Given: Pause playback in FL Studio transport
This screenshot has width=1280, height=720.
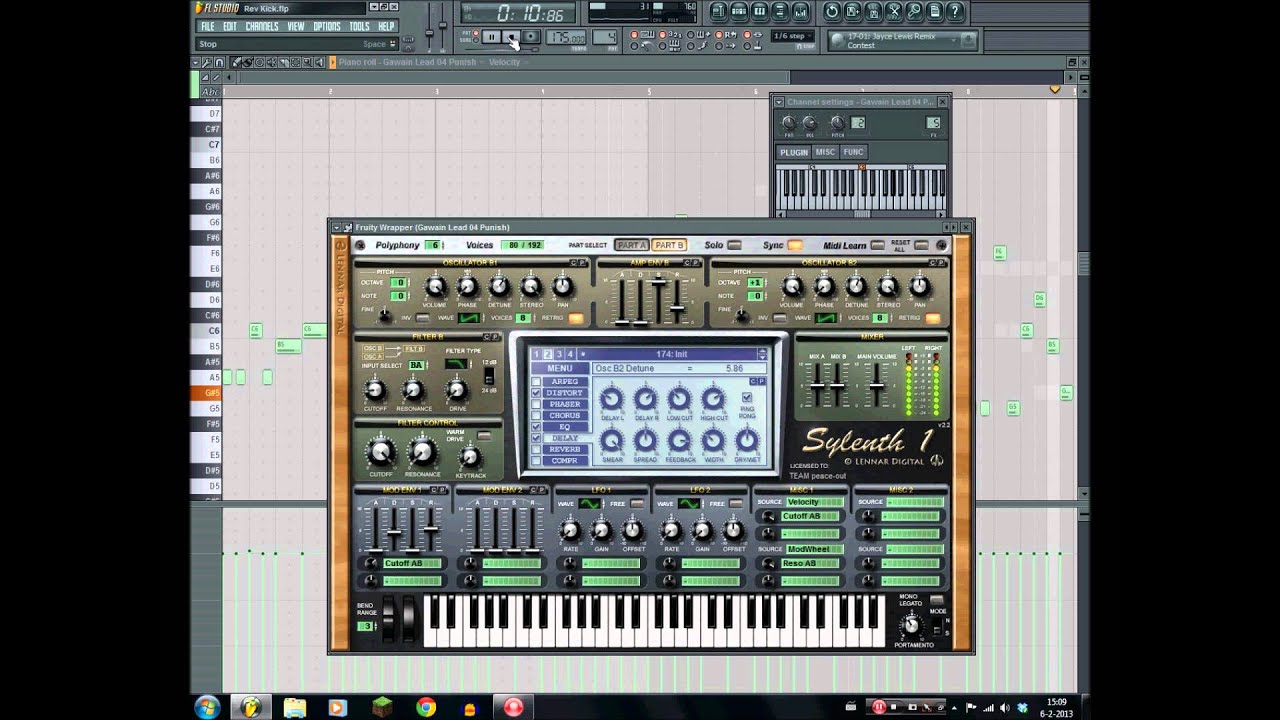Looking at the screenshot, I should click(x=491, y=37).
